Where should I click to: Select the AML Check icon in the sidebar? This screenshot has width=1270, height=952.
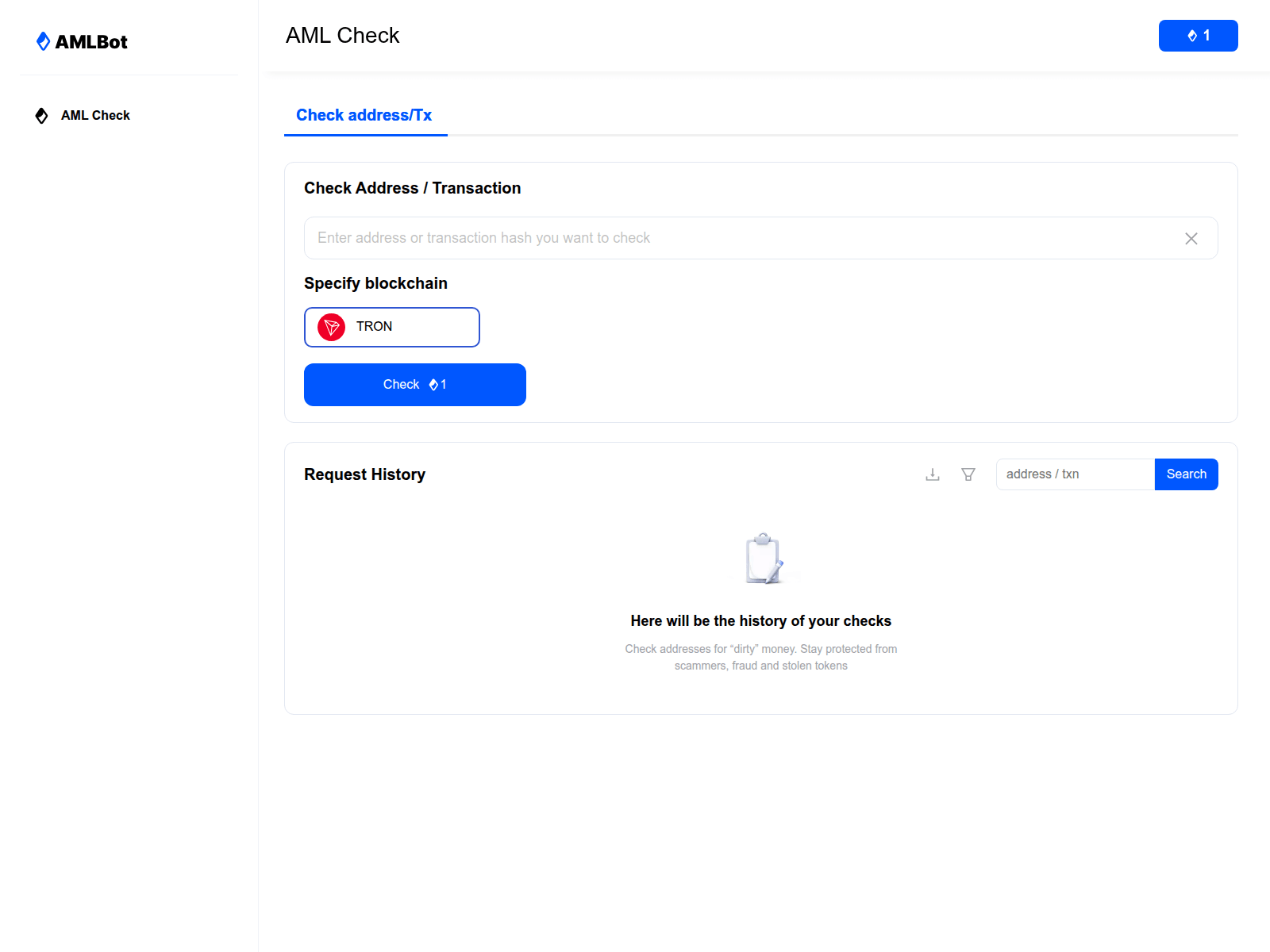pos(40,115)
